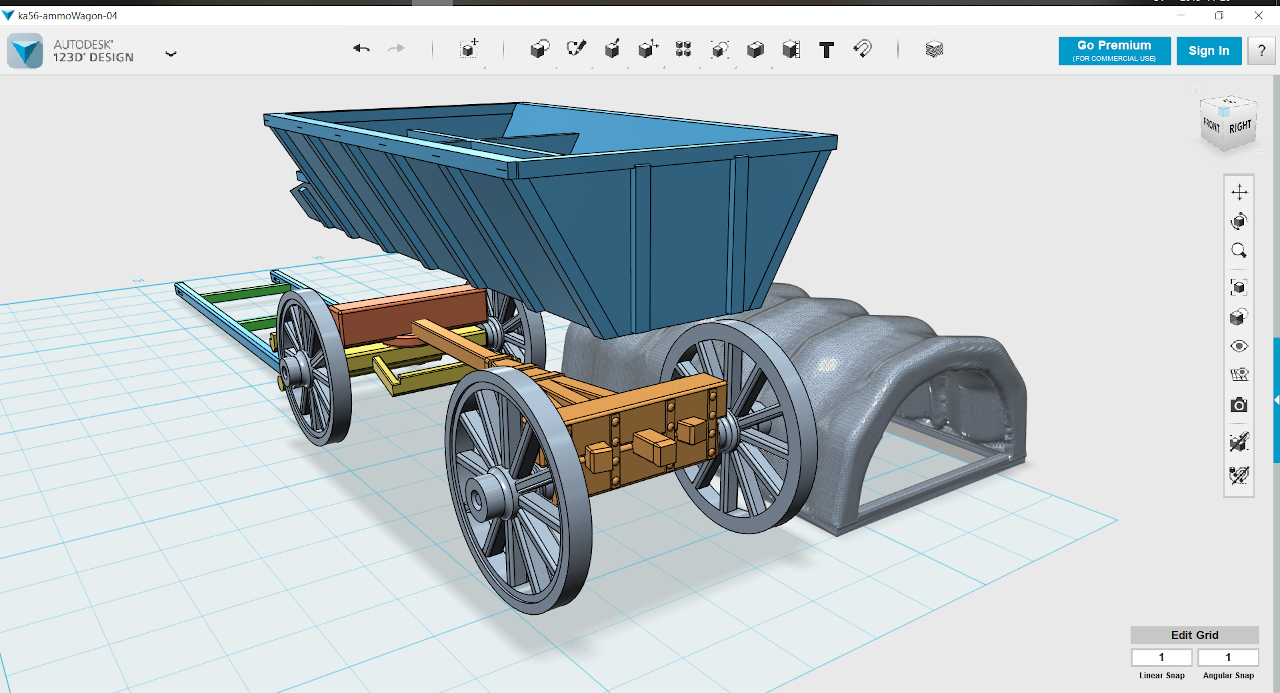Click the FRONT face of the view cube
1280x693 pixels.
click(1212, 125)
